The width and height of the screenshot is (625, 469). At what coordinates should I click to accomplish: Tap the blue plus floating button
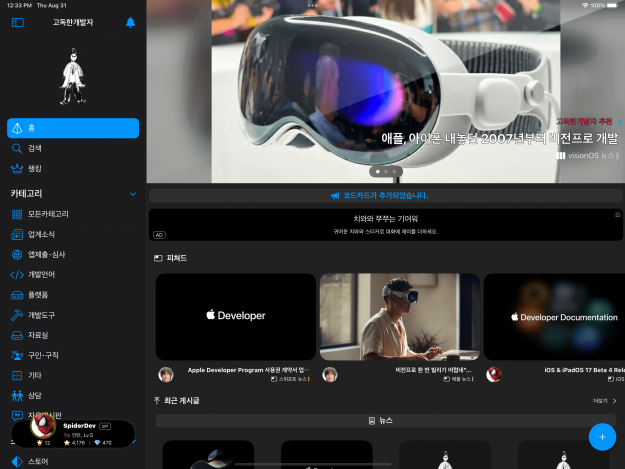601,436
